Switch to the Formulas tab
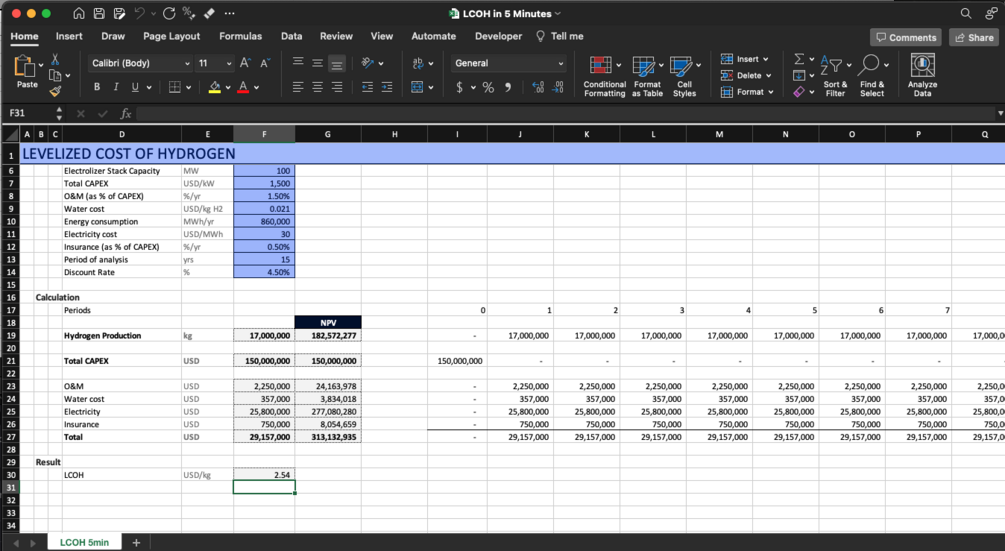 pyautogui.click(x=240, y=37)
